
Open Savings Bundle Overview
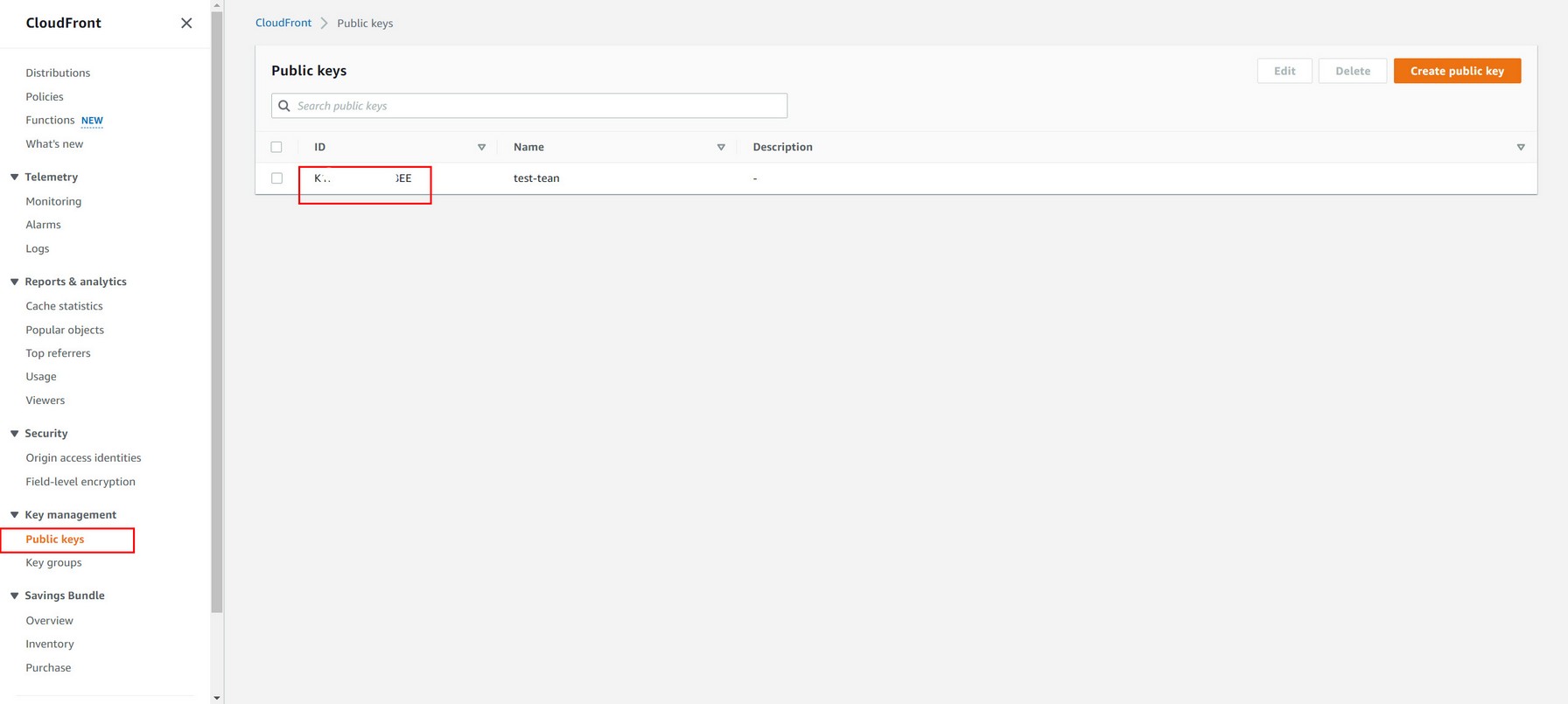click(x=49, y=620)
